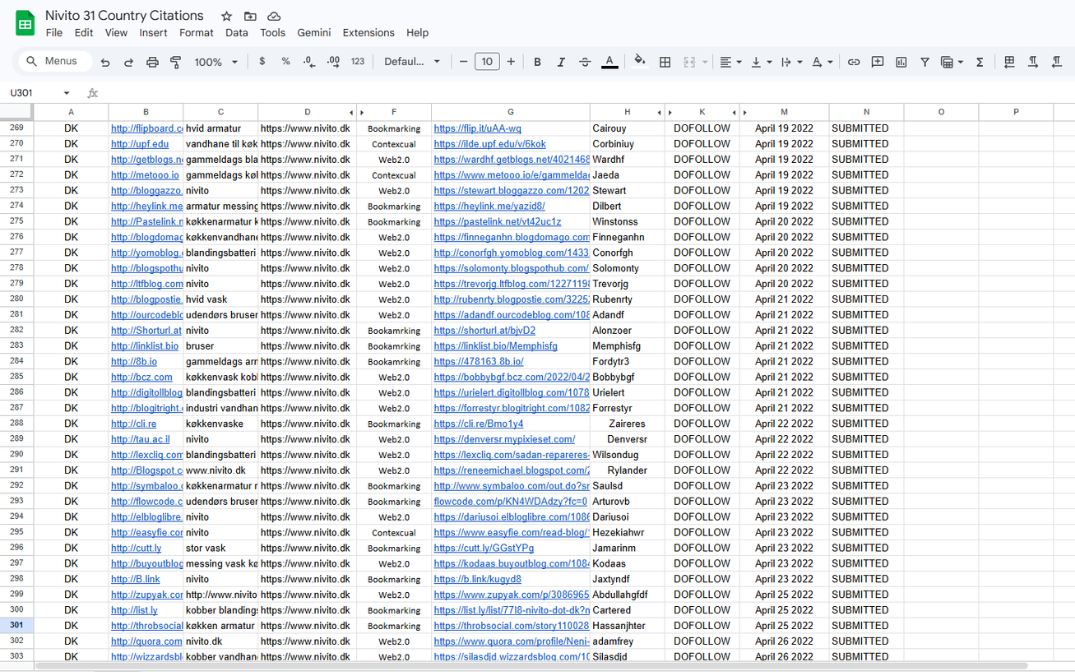Print the spreadsheet using the printer icon
1075x672 pixels.
tap(152, 62)
